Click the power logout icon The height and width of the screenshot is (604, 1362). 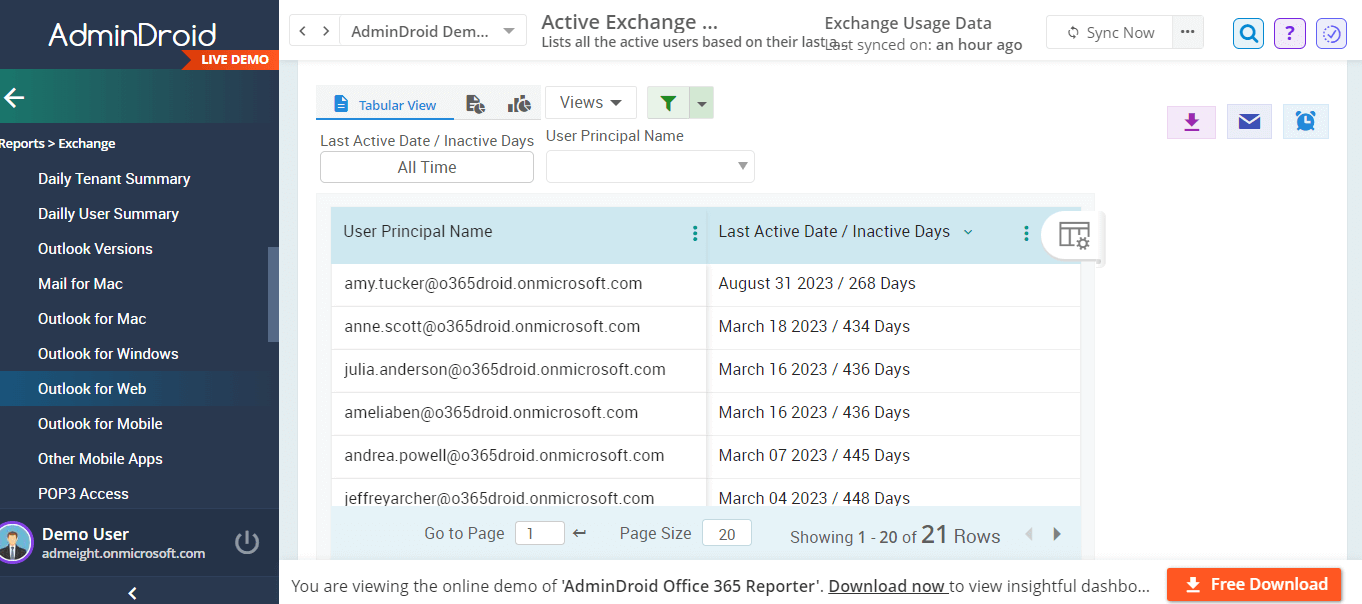(247, 542)
